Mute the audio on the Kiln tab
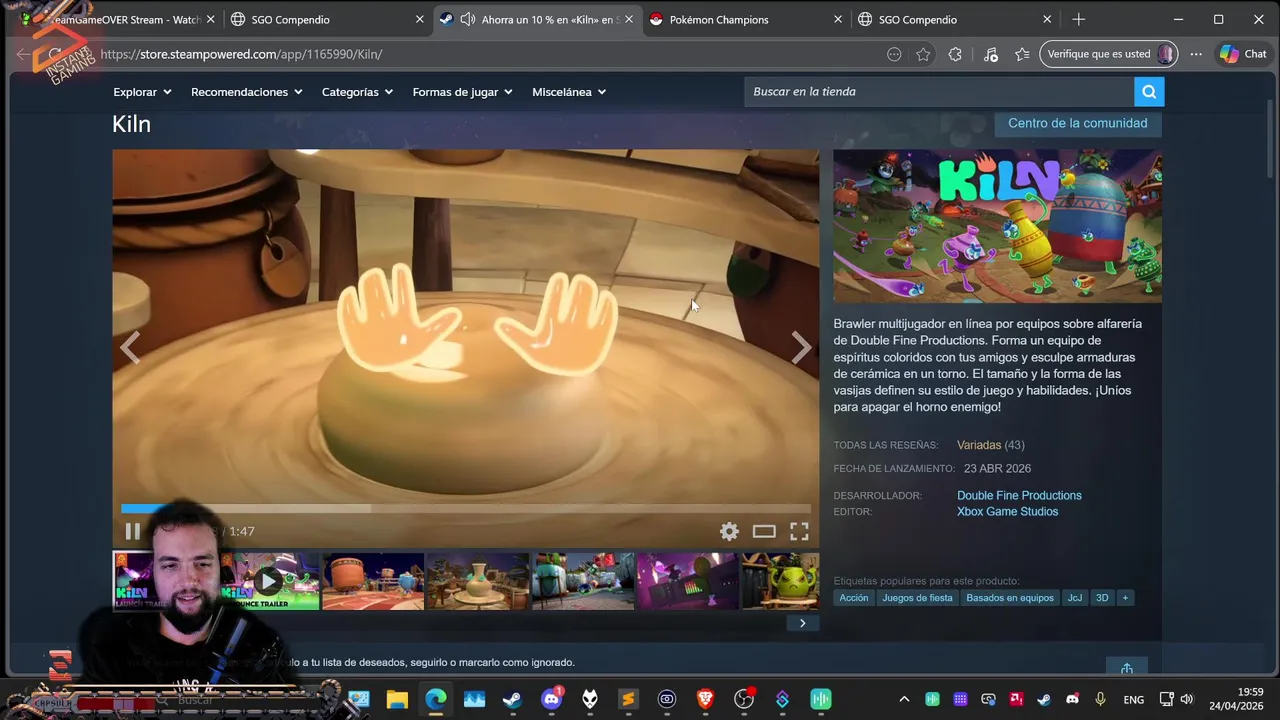Image resolution: width=1280 pixels, height=720 pixels. point(467,19)
